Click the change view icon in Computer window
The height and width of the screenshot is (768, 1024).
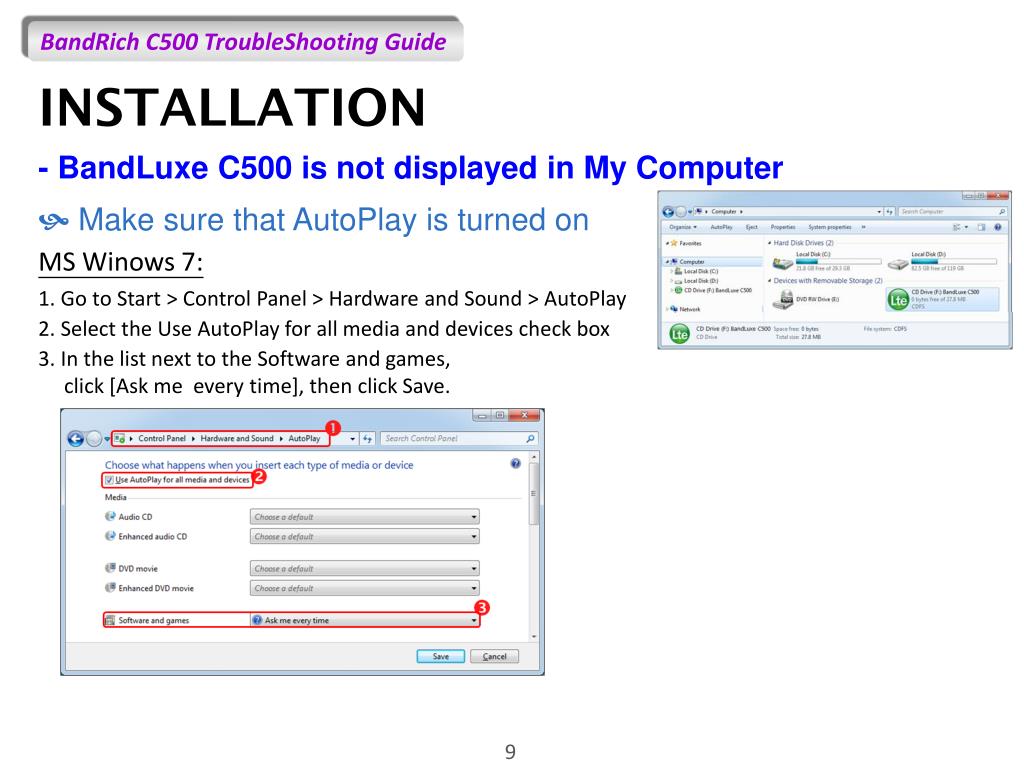click(x=957, y=227)
